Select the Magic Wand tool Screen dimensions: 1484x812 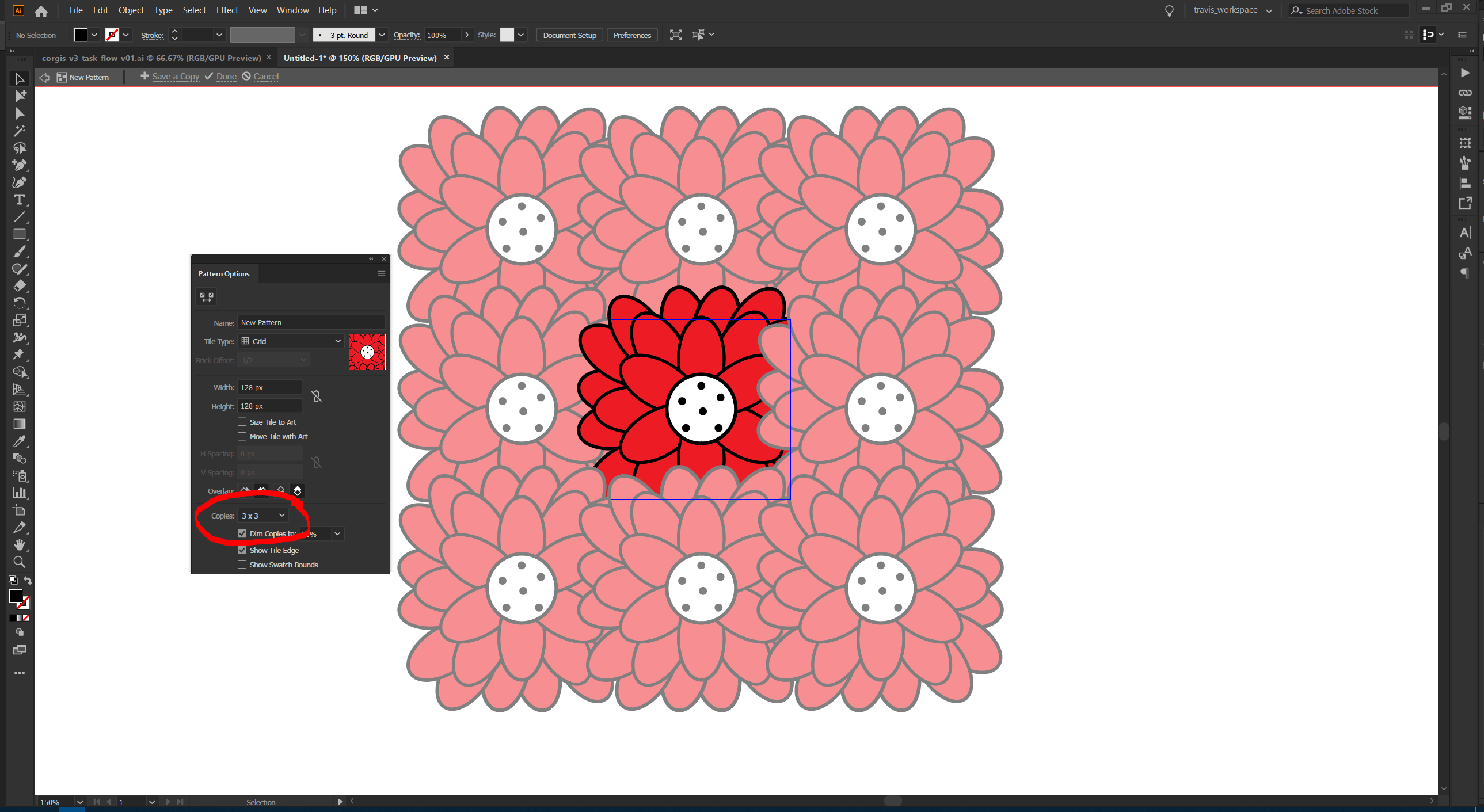19,131
